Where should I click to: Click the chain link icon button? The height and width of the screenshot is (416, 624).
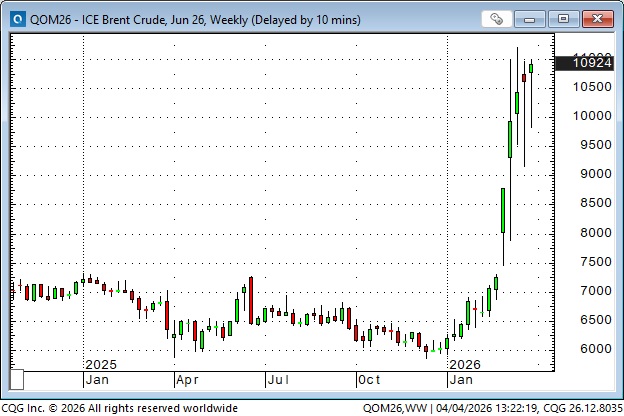point(497,18)
